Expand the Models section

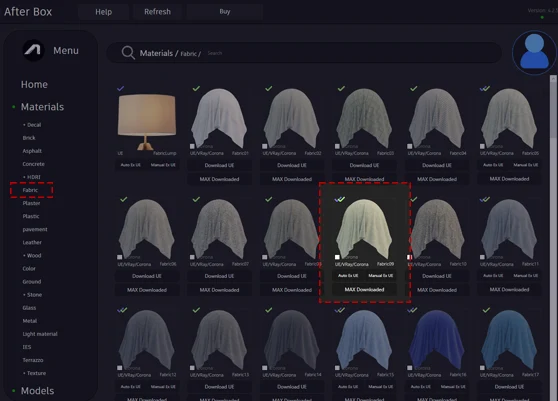tap(37, 391)
